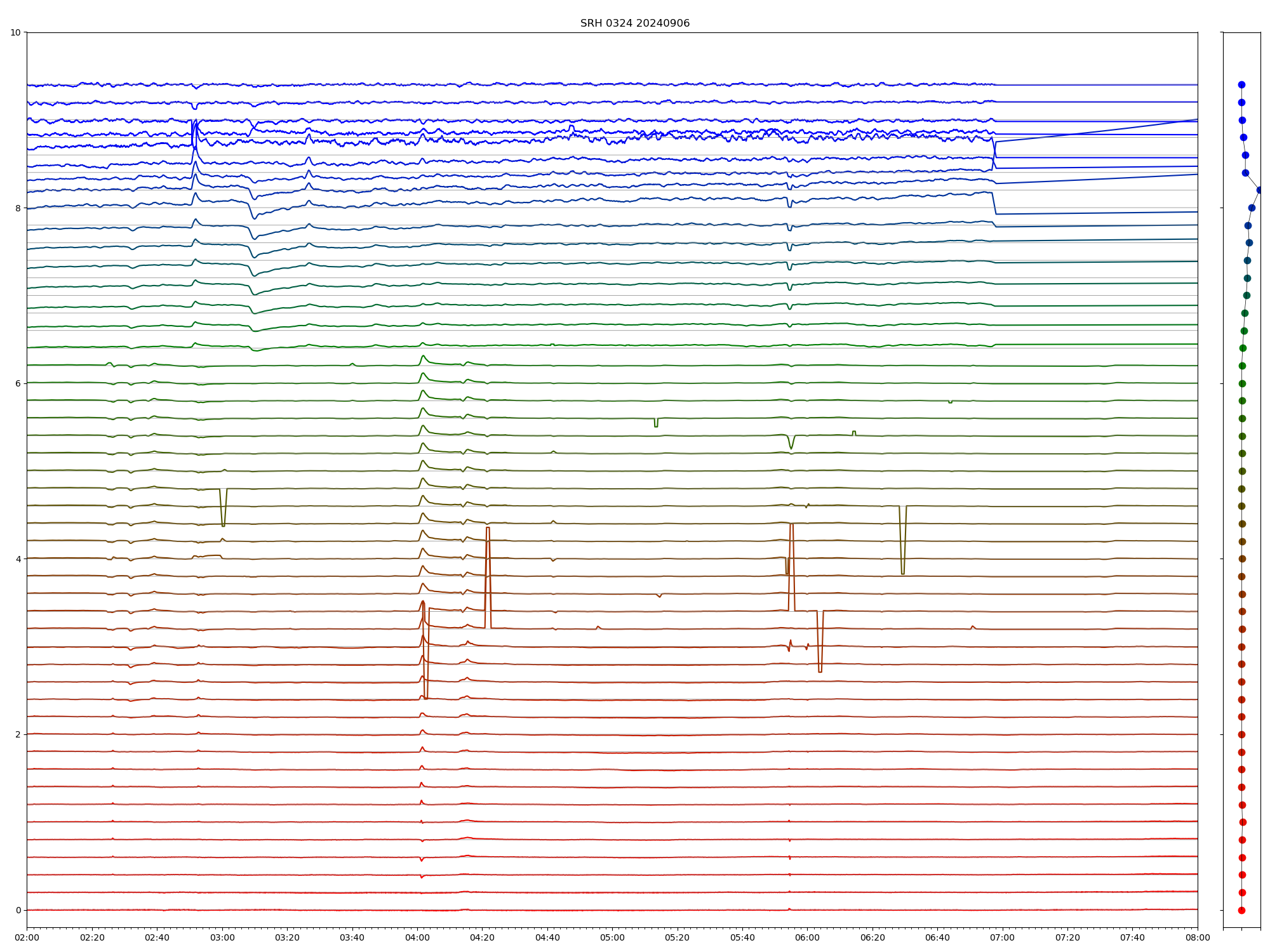Click the 08:00 time axis label

[x=1197, y=937]
